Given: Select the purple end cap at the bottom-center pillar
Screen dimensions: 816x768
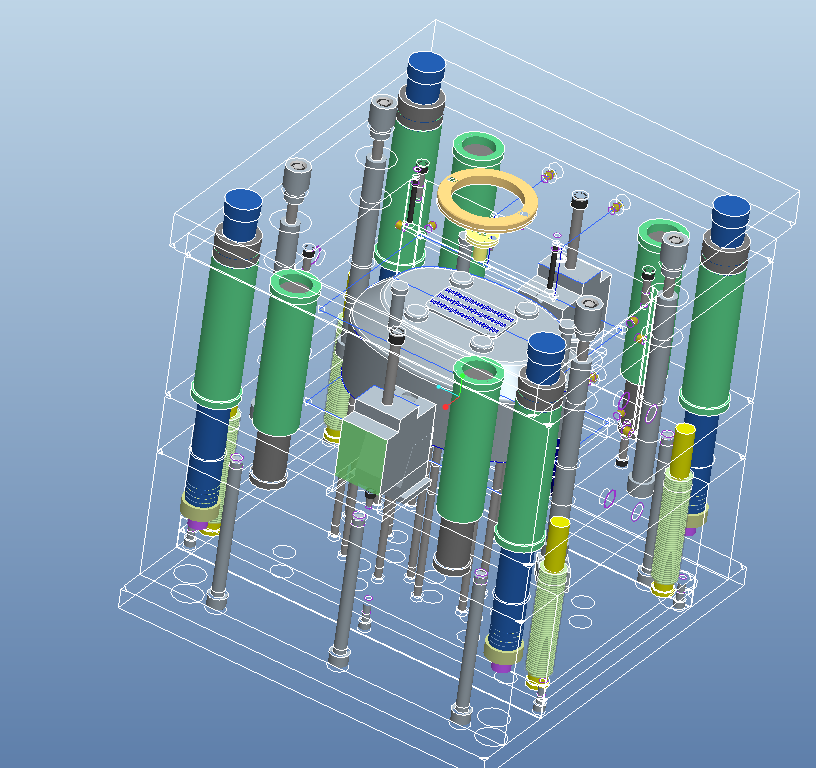Looking at the screenshot, I should (x=501, y=667).
